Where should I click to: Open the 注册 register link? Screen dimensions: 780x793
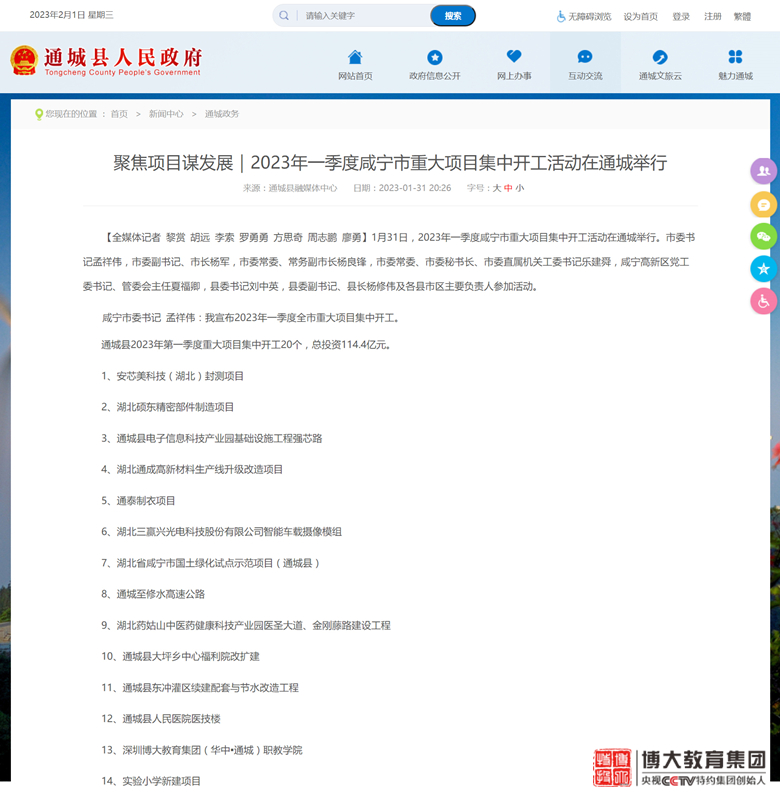(x=712, y=17)
